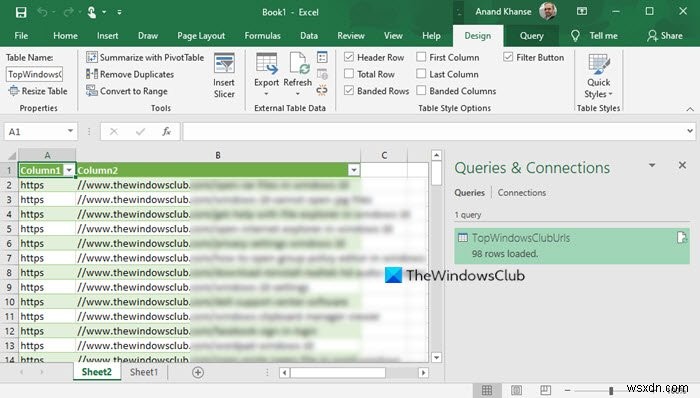
Task: Open the Queries pane options dropdown
Action: [x=652, y=166]
